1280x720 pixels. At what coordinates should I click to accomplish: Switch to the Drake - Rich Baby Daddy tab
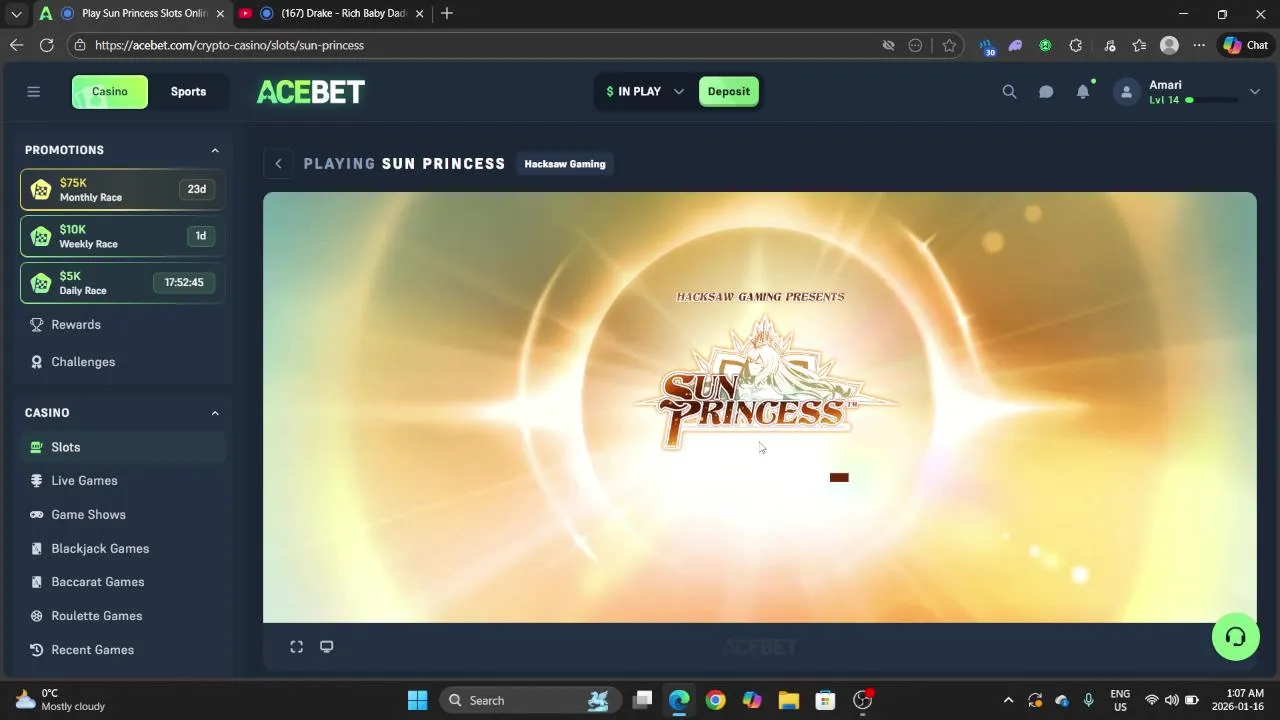pyautogui.click(x=333, y=14)
